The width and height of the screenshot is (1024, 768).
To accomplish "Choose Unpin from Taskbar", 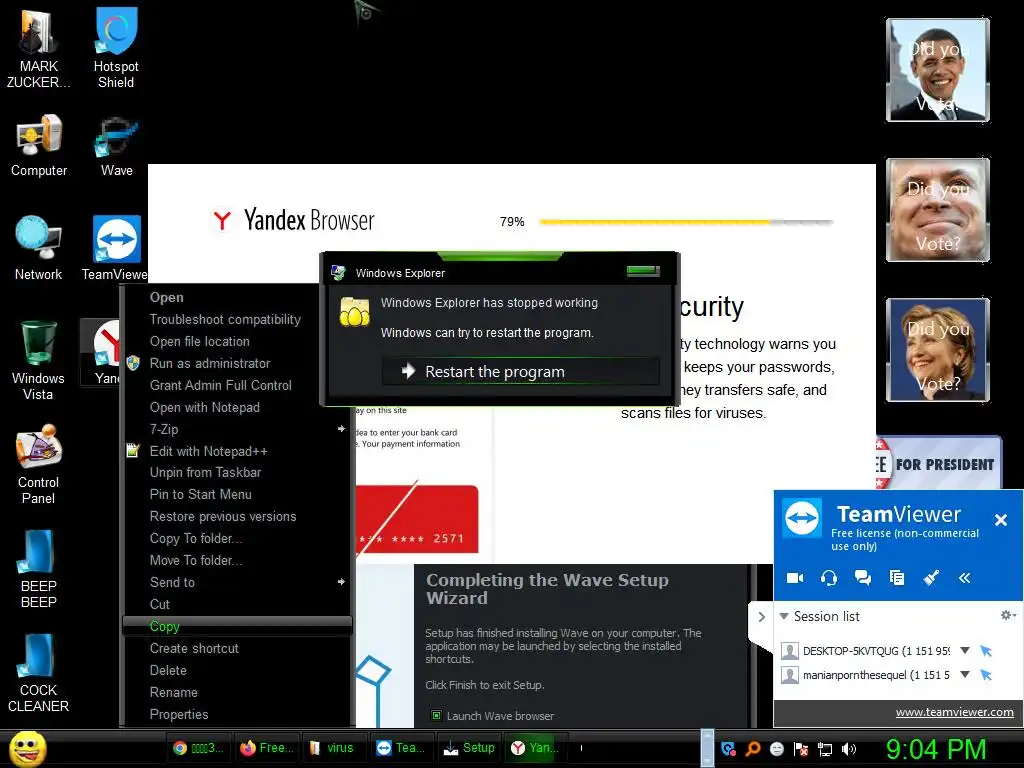I will [238, 472].
